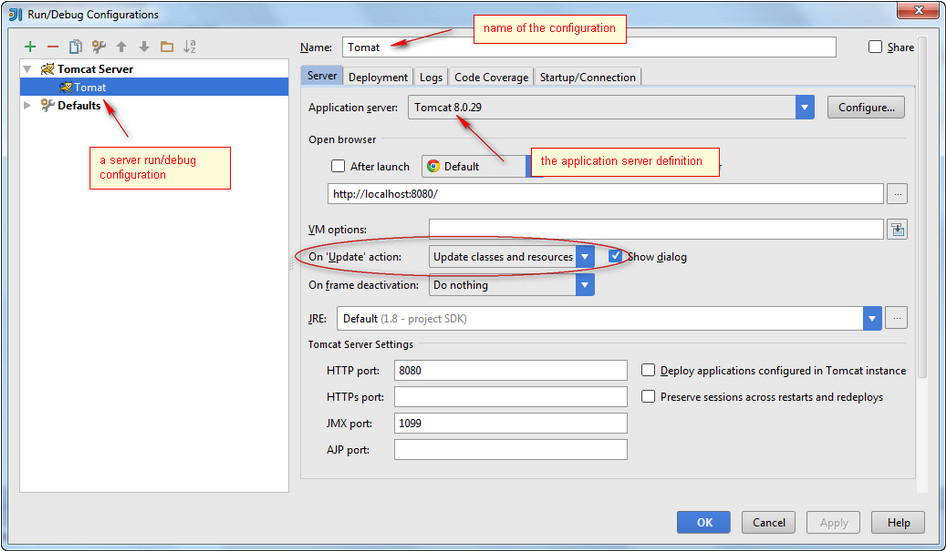
Task: Open the Application server dropdown
Action: pyautogui.click(x=804, y=107)
